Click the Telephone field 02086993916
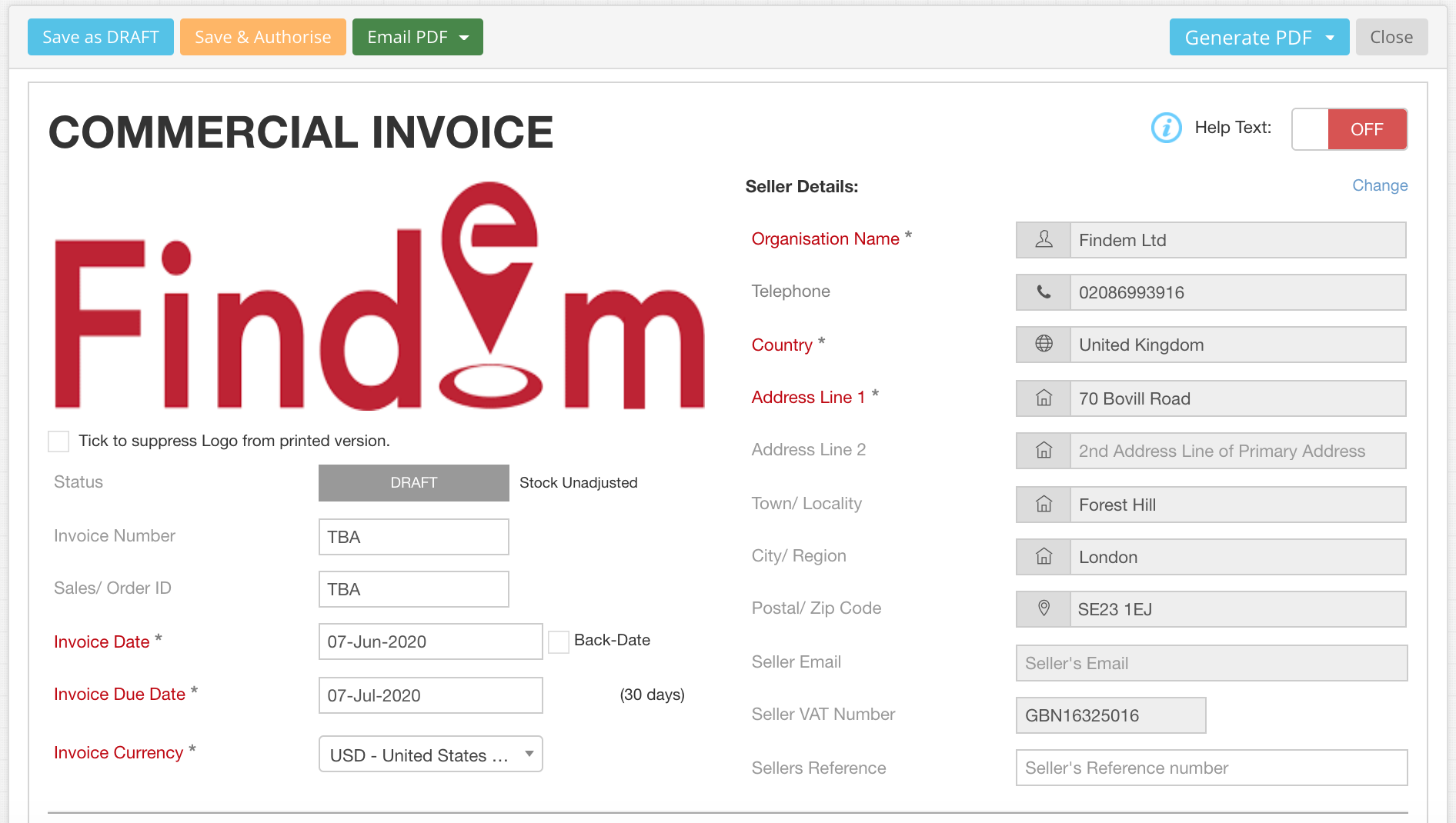Screen dimensions: 1456x823 1238,292
